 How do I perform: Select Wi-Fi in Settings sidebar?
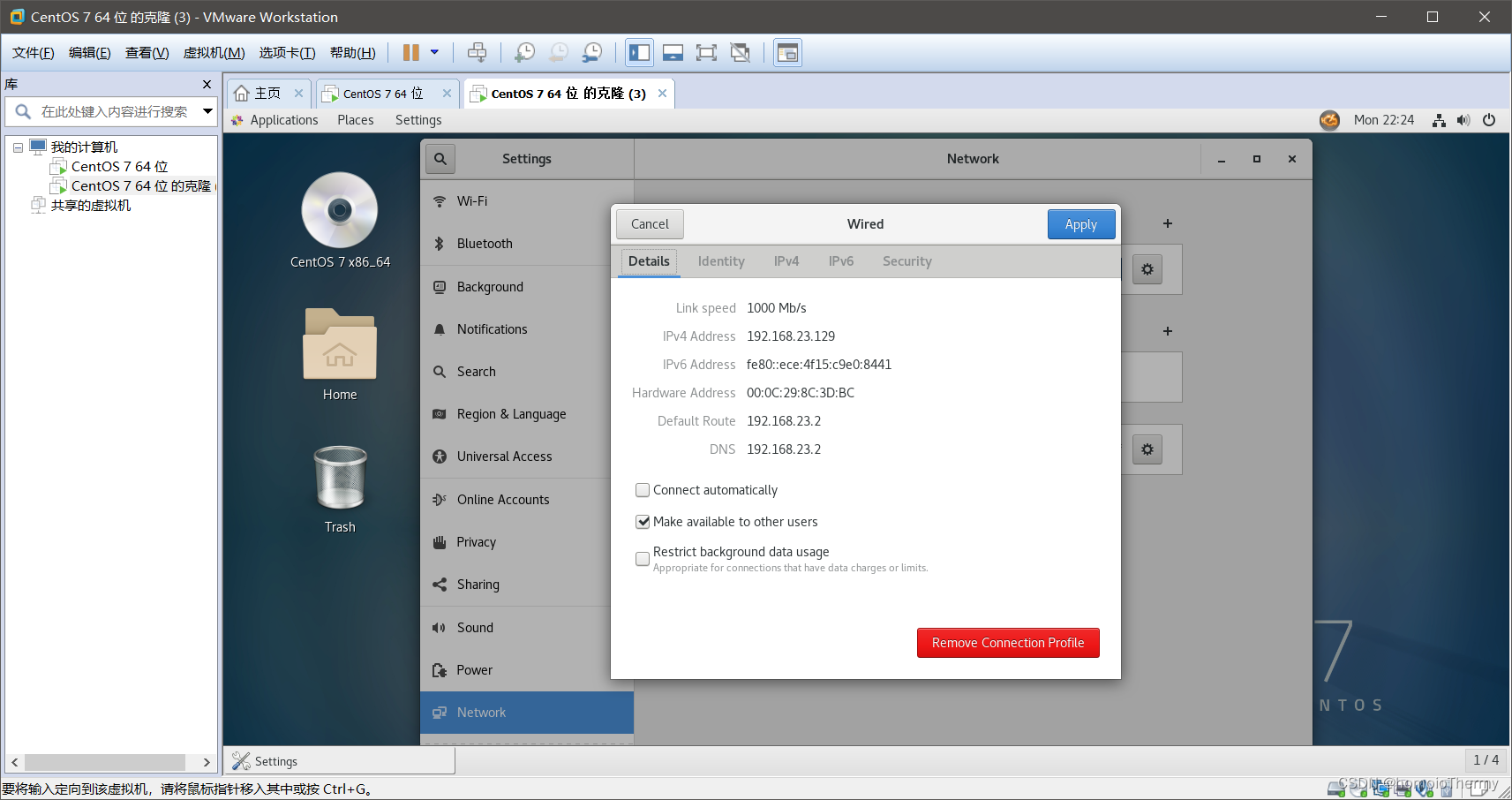pyautogui.click(x=527, y=201)
